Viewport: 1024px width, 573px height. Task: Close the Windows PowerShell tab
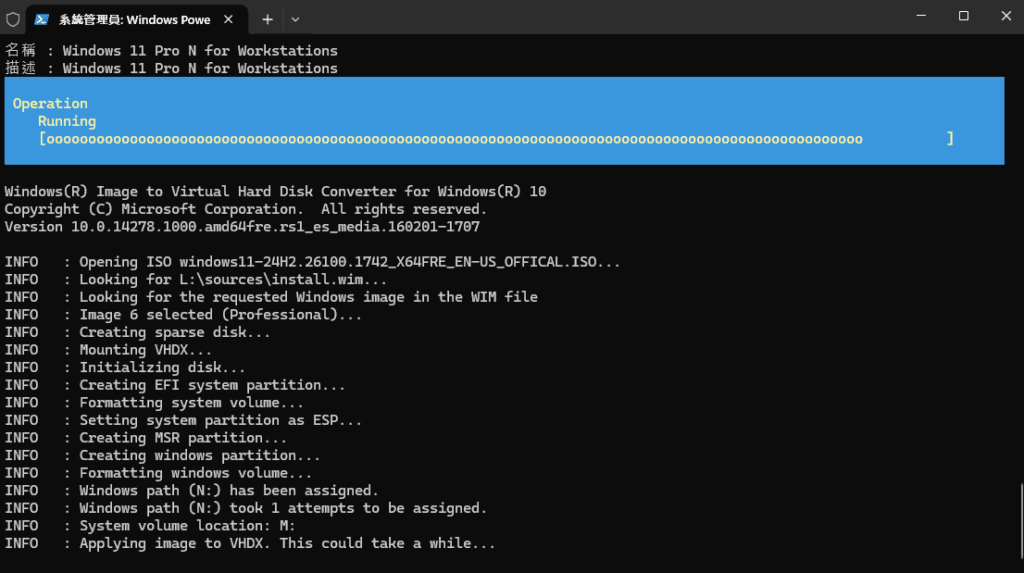pos(228,19)
